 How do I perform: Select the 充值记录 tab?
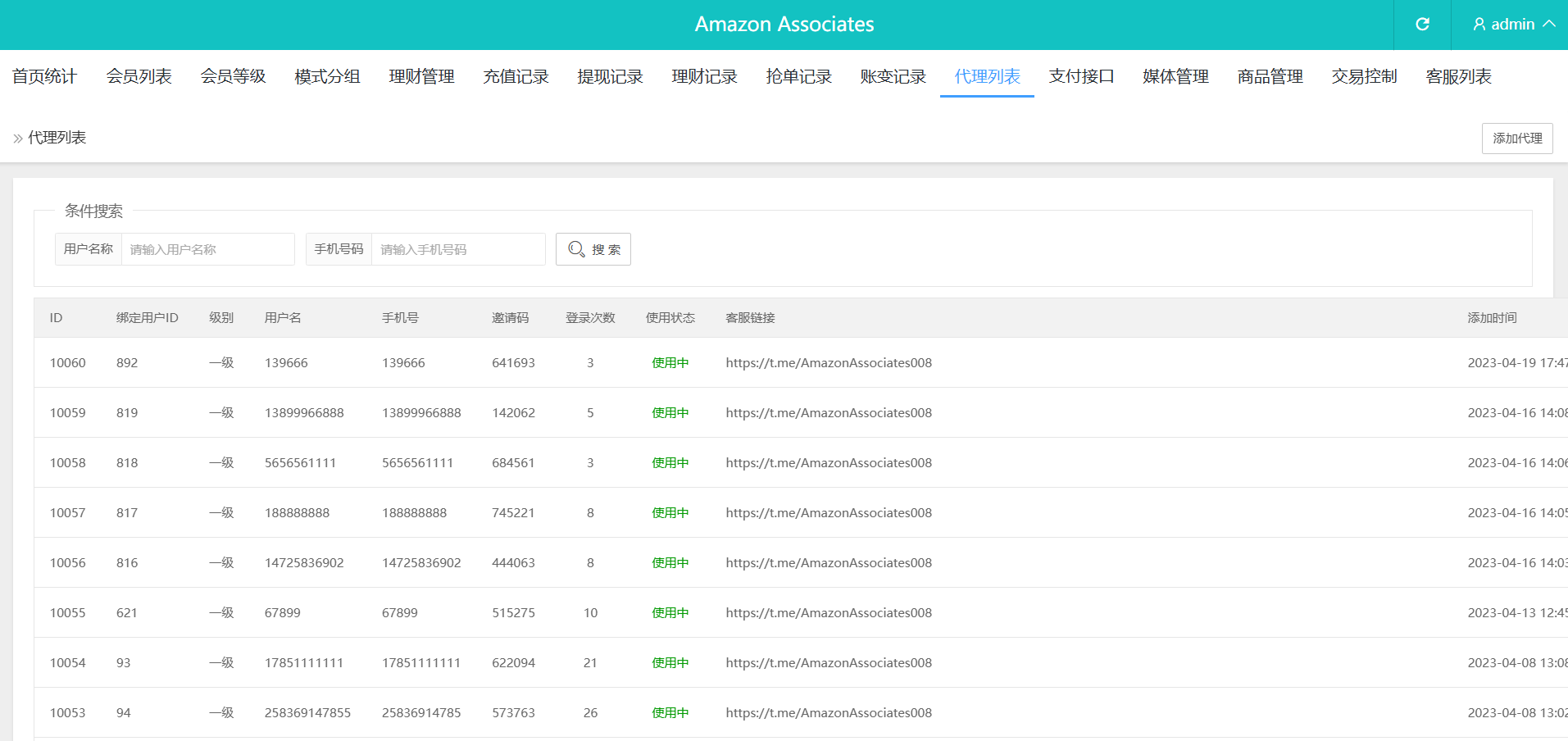(x=516, y=76)
